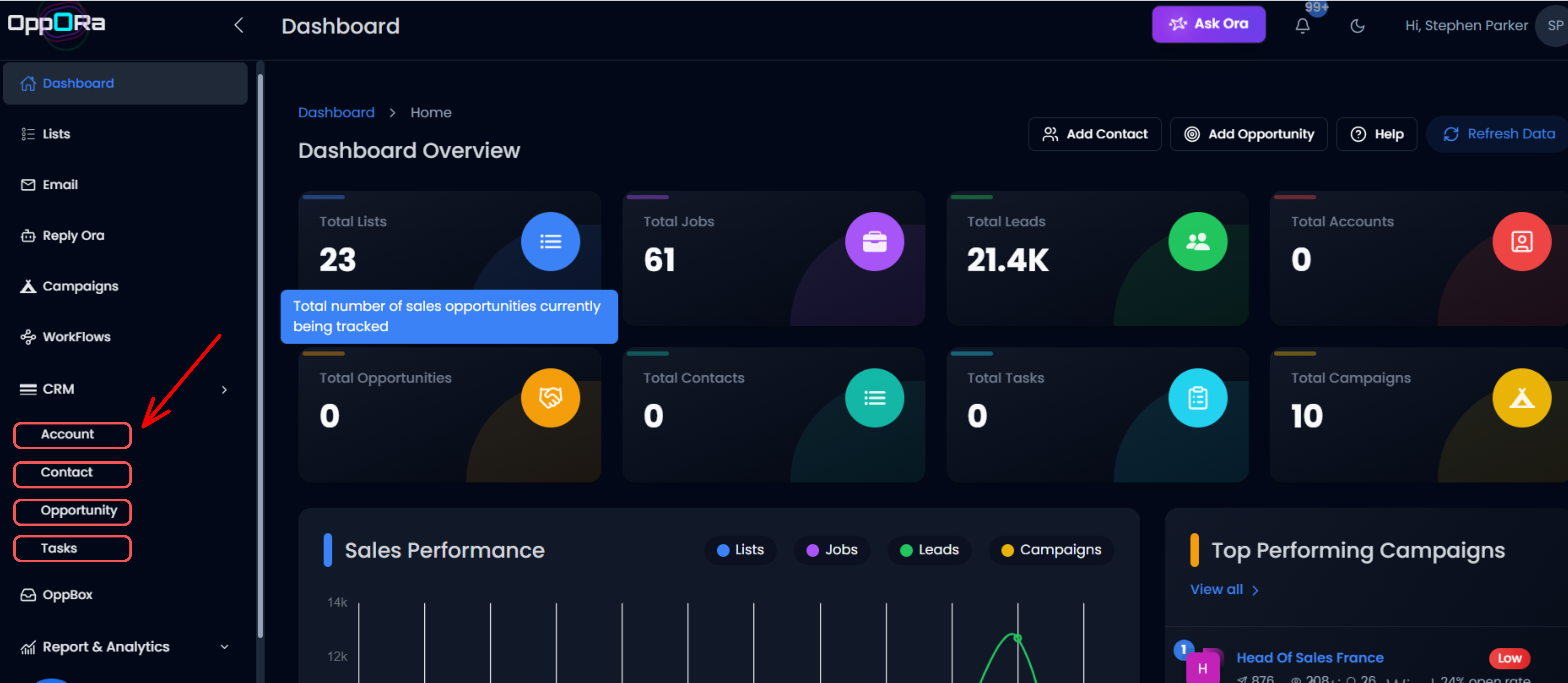Open the SP user avatar menu
The image size is (1568, 683).
1553,26
